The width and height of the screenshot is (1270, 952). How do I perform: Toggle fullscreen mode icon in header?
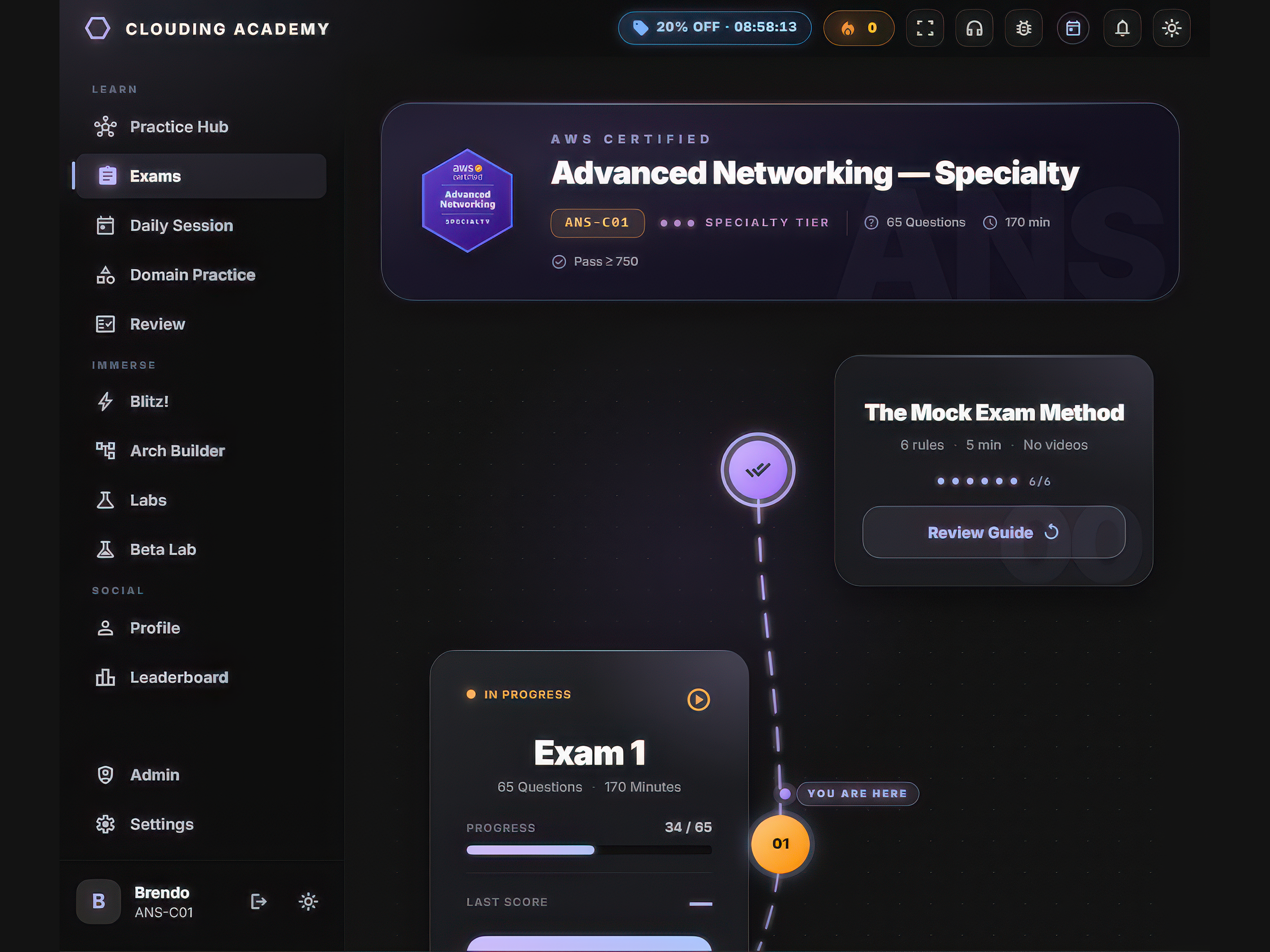(924, 27)
